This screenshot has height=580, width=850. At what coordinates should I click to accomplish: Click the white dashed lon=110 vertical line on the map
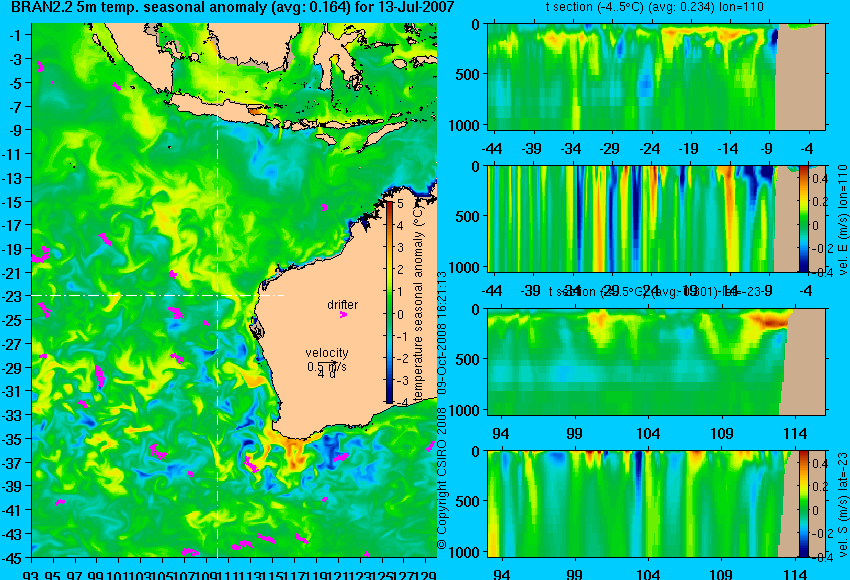[217, 291]
